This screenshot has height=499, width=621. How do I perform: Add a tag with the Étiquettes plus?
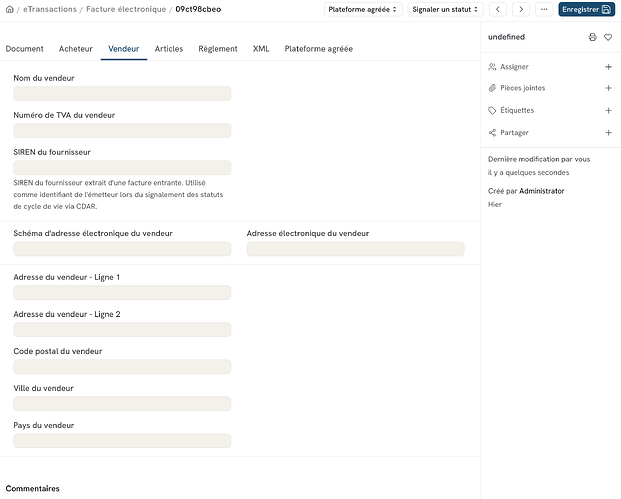pyautogui.click(x=609, y=110)
